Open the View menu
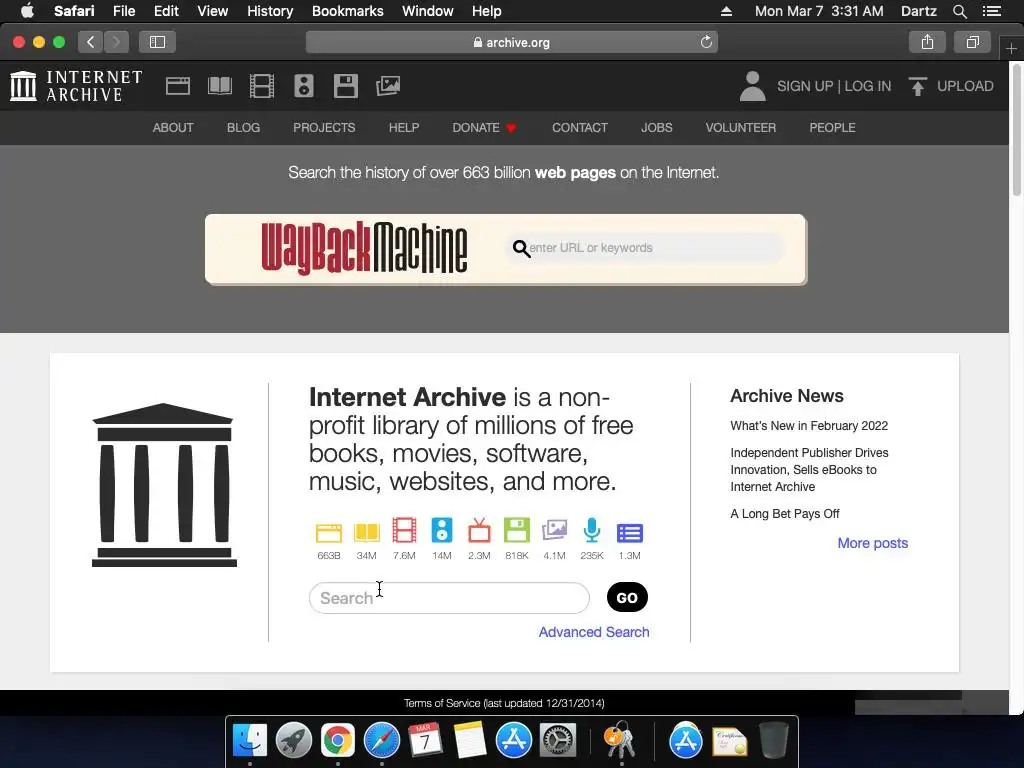The image size is (1024, 768). [x=212, y=11]
